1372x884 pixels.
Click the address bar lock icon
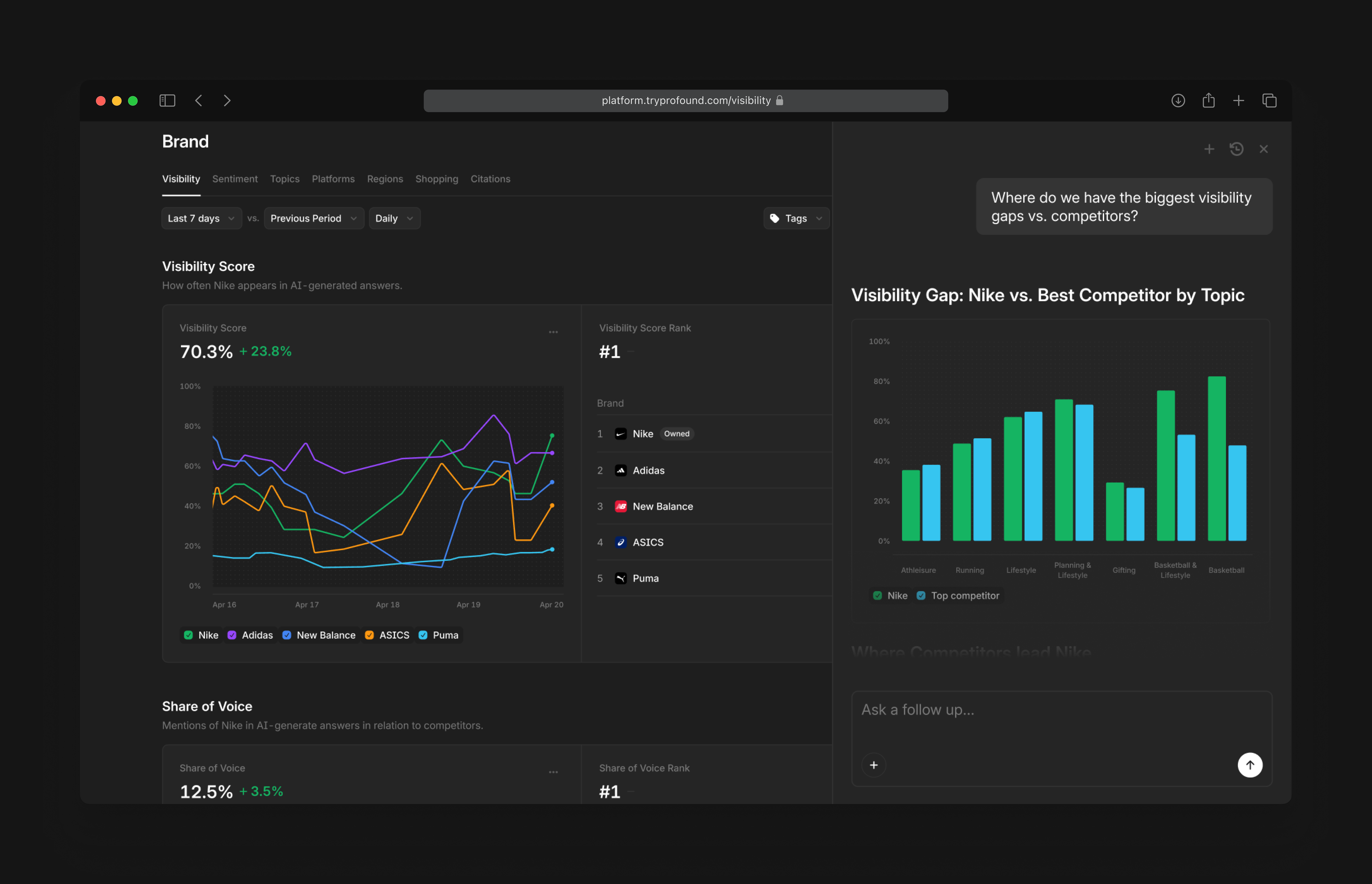point(779,100)
